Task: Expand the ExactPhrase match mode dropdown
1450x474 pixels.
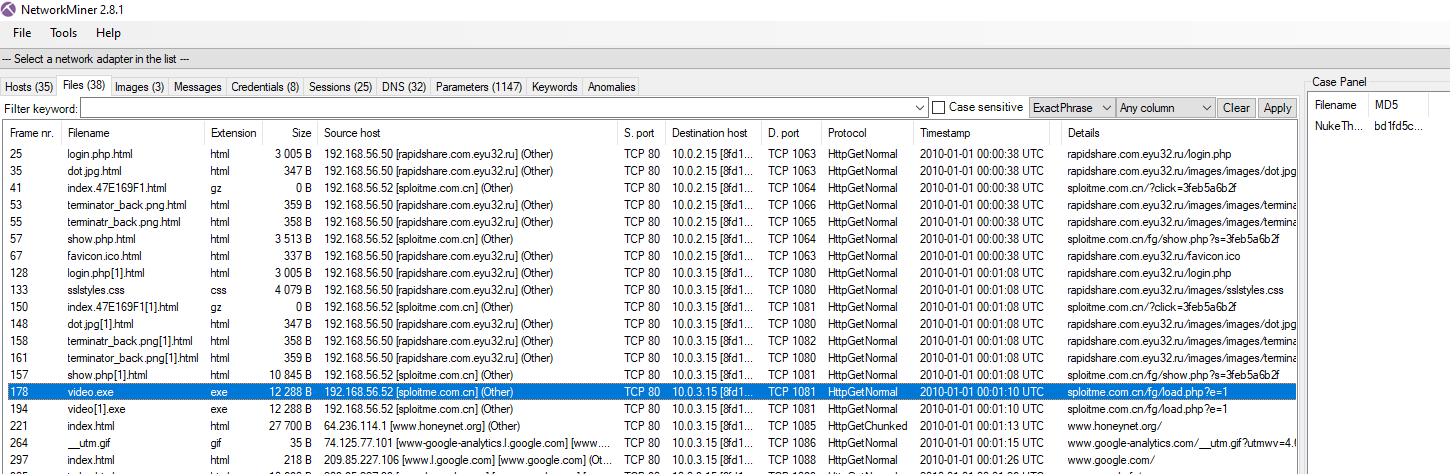Action: [1072, 108]
